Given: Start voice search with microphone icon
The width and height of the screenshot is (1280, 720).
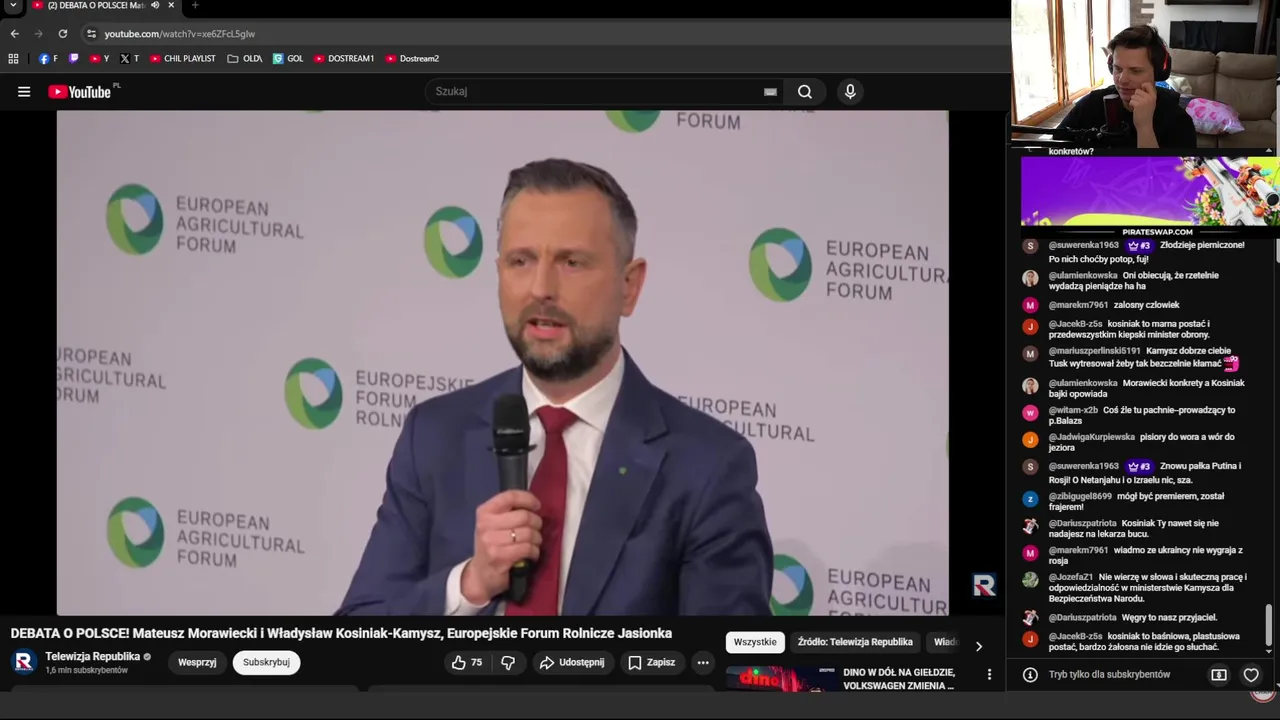Looking at the screenshot, I should click(x=850, y=92).
